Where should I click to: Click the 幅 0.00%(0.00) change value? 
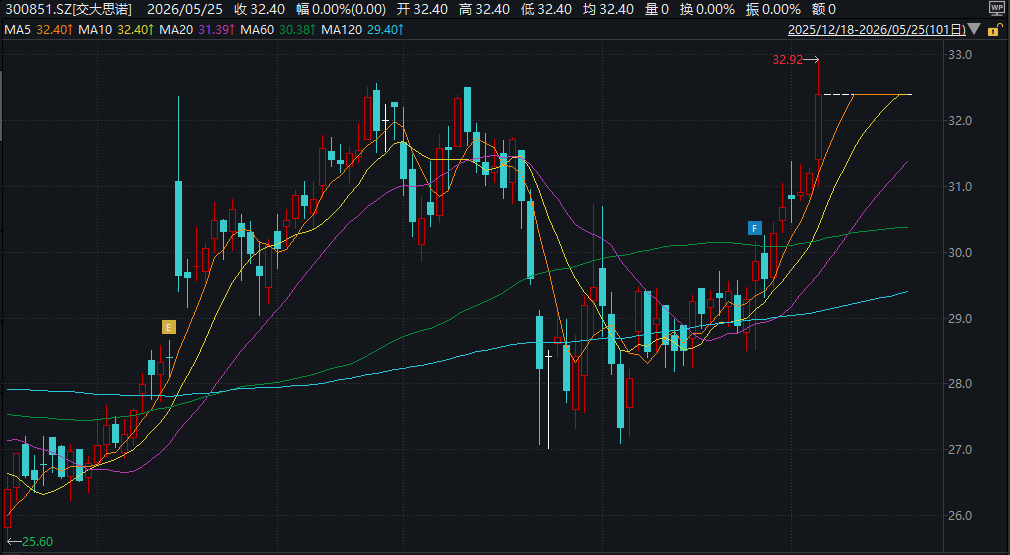click(x=341, y=9)
